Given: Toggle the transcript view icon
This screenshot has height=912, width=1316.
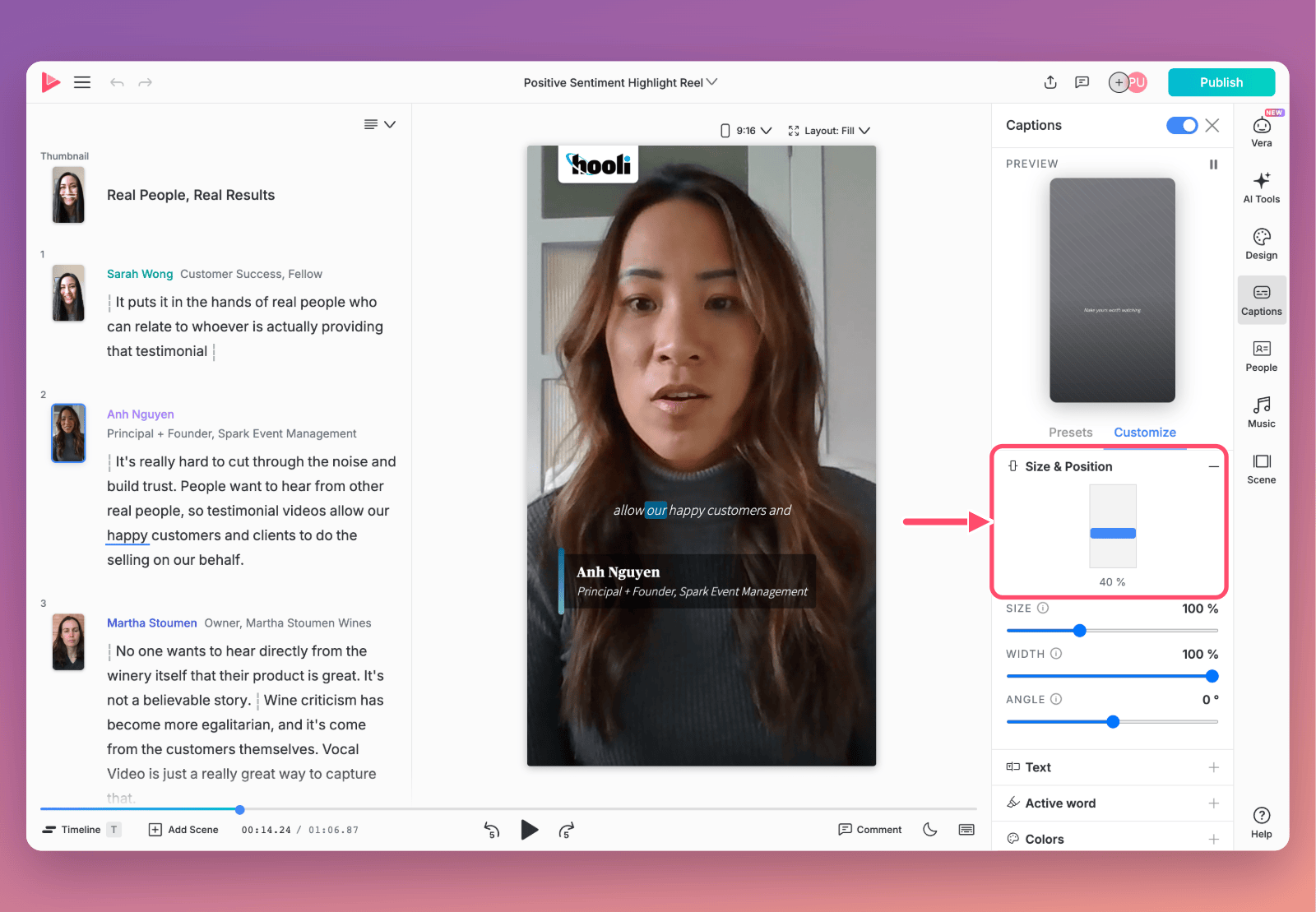Looking at the screenshot, I should (x=967, y=829).
